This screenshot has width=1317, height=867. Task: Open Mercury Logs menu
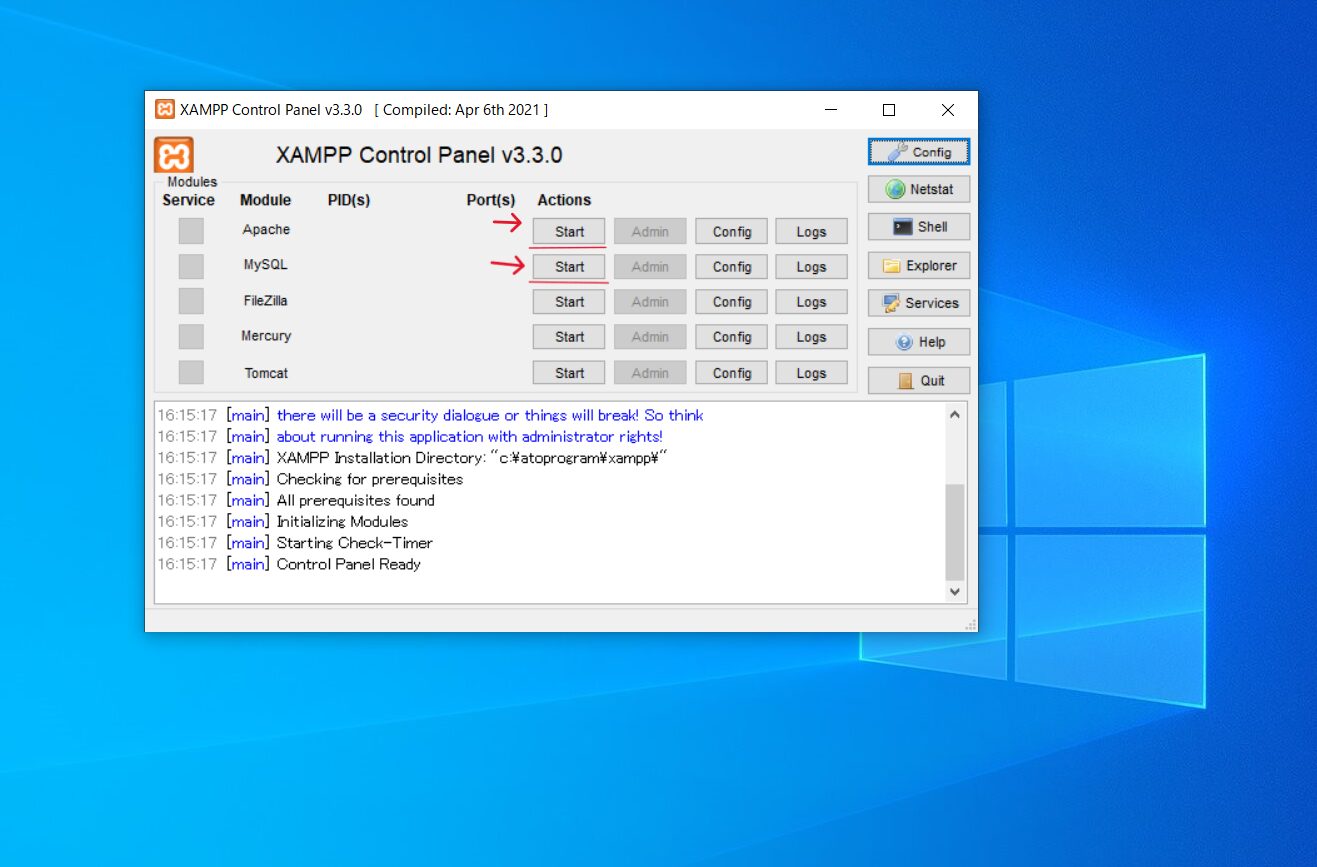pos(811,337)
